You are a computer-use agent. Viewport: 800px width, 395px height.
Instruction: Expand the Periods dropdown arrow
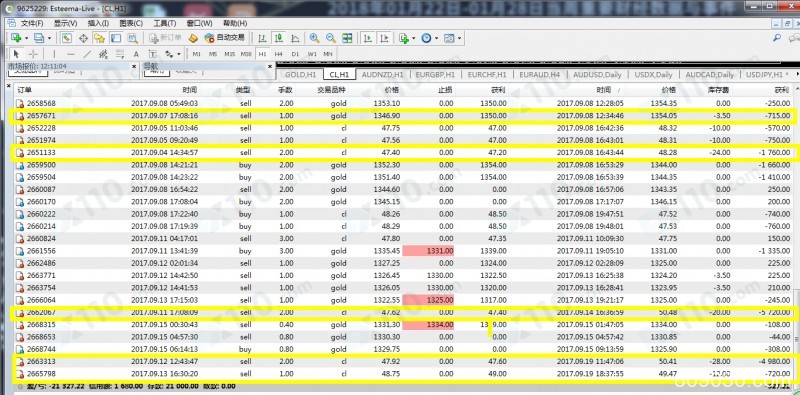tap(437, 38)
